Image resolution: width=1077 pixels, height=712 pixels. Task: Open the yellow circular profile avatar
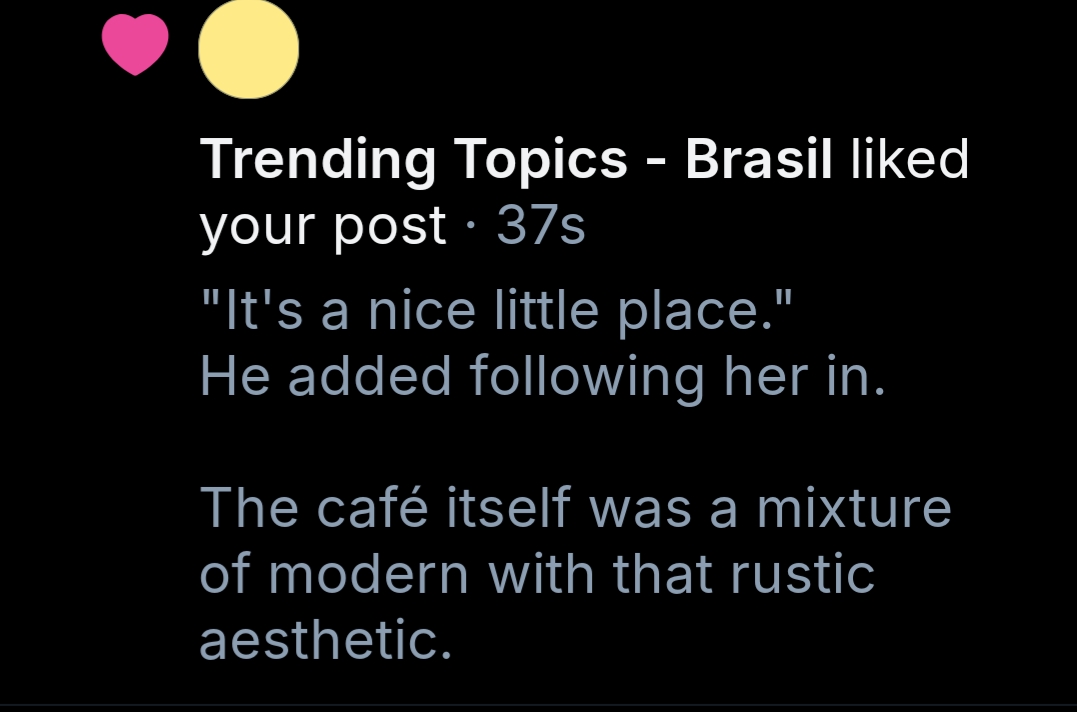click(x=249, y=49)
